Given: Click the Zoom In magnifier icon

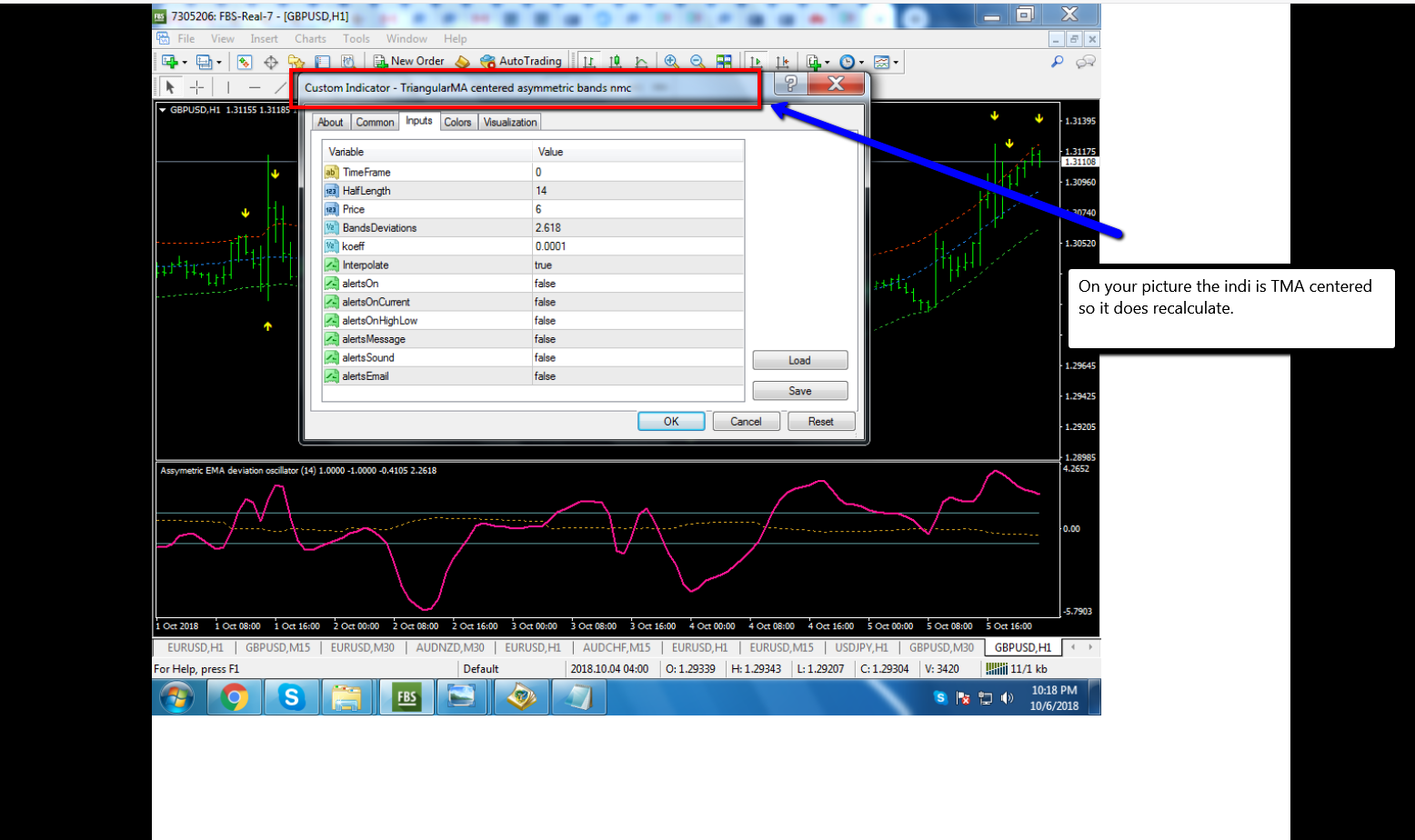Looking at the screenshot, I should pos(671,61).
